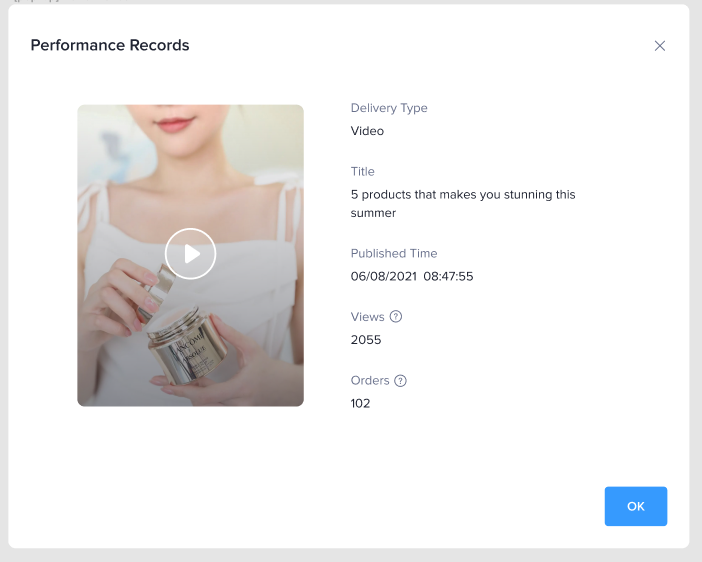Click the Video delivery type value
The height and width of the screenshot is (562, 702).
click(367, 131)
